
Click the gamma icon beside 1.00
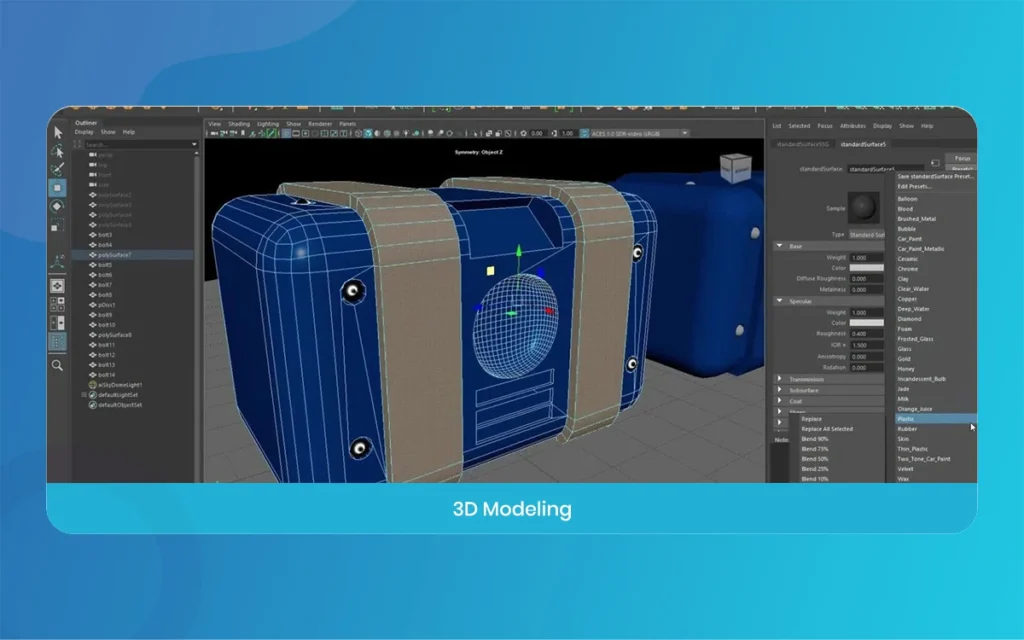pyautogui.click(x=554, y=134)
